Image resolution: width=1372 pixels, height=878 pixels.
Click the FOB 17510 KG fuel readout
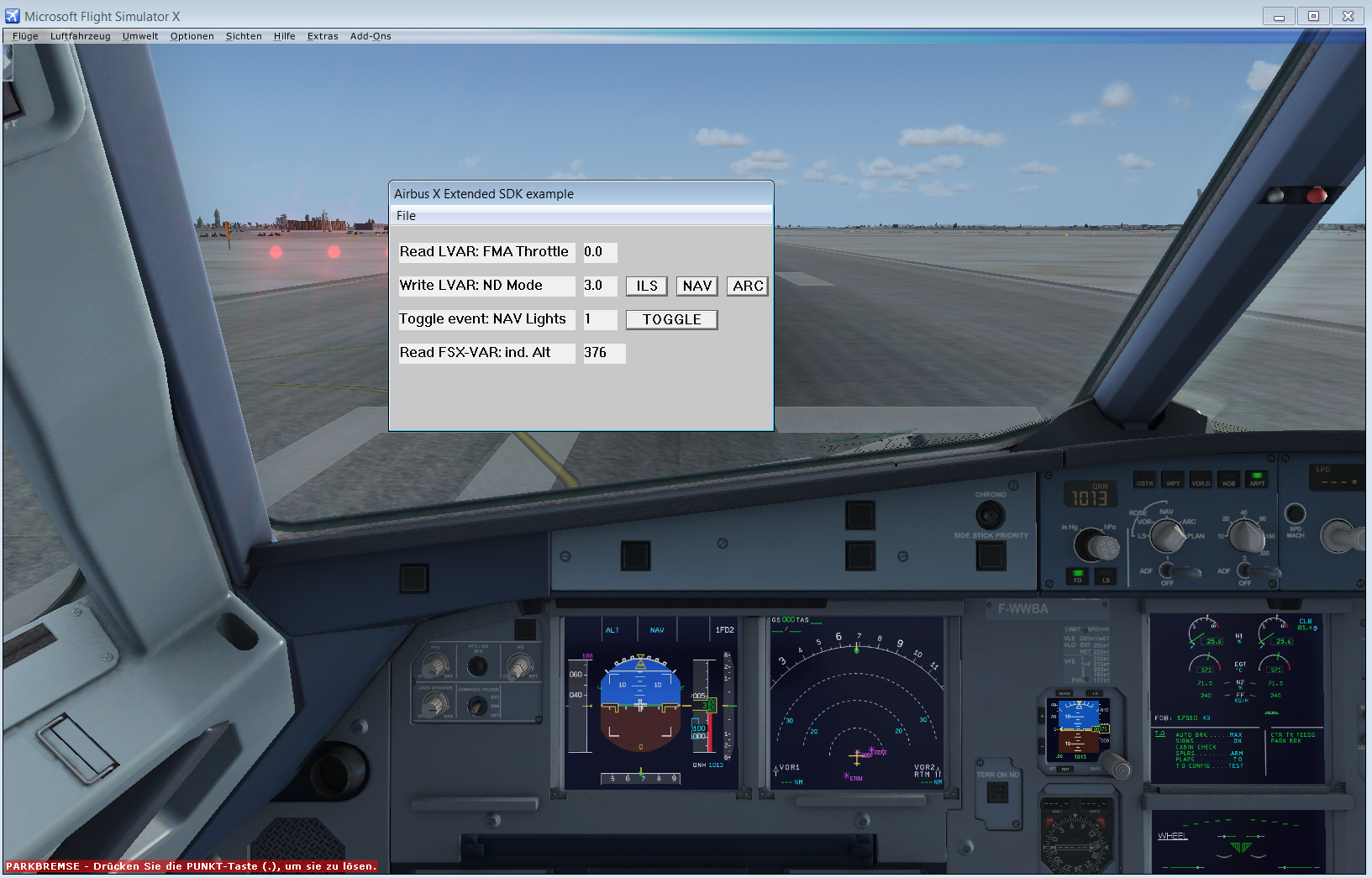point(1183,718)
